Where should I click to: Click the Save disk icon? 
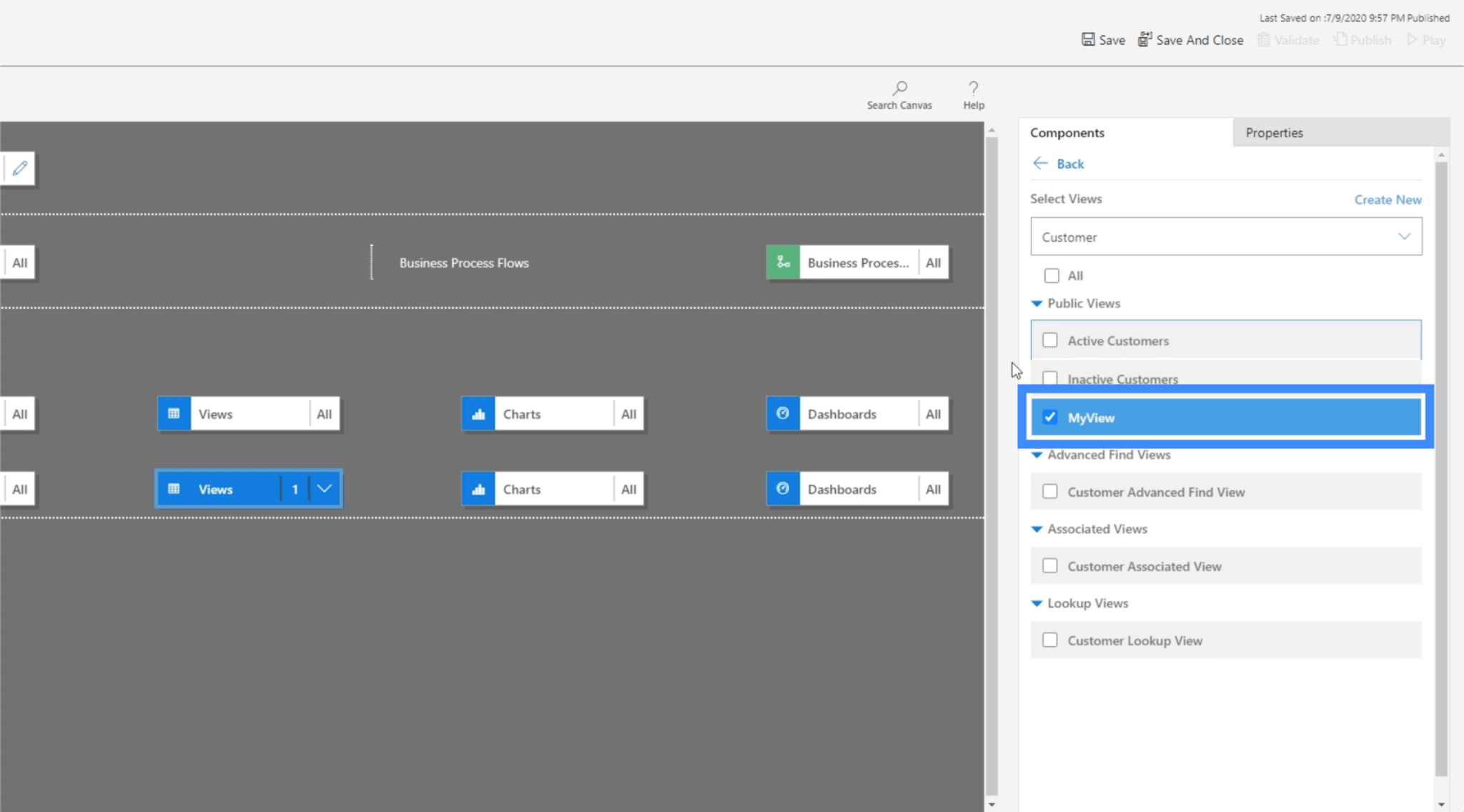pos(1087,39)
